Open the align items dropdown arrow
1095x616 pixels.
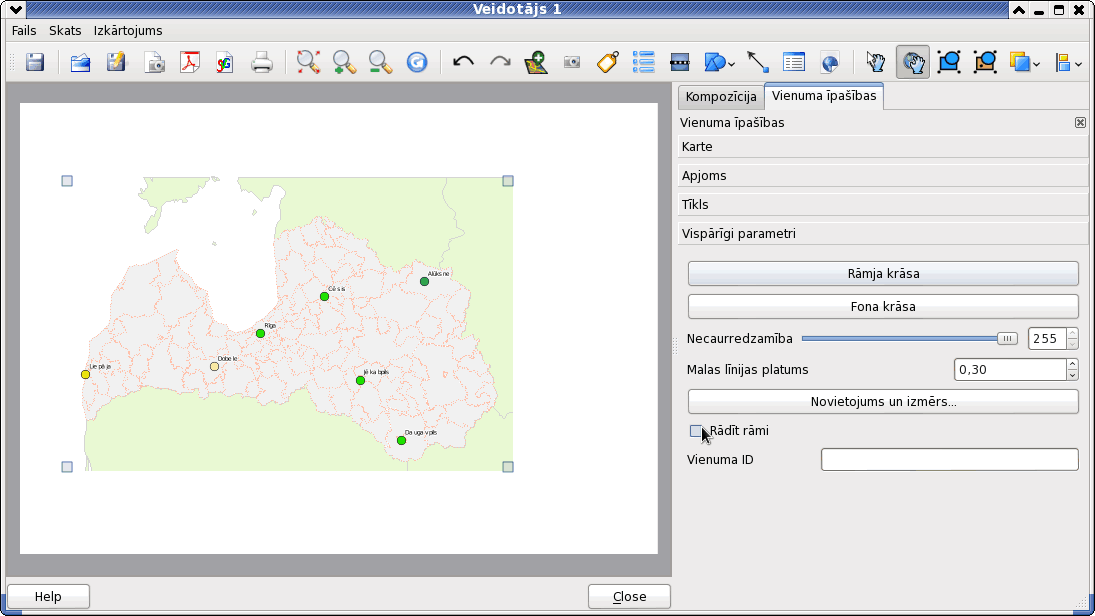[x=1079, y=64]
